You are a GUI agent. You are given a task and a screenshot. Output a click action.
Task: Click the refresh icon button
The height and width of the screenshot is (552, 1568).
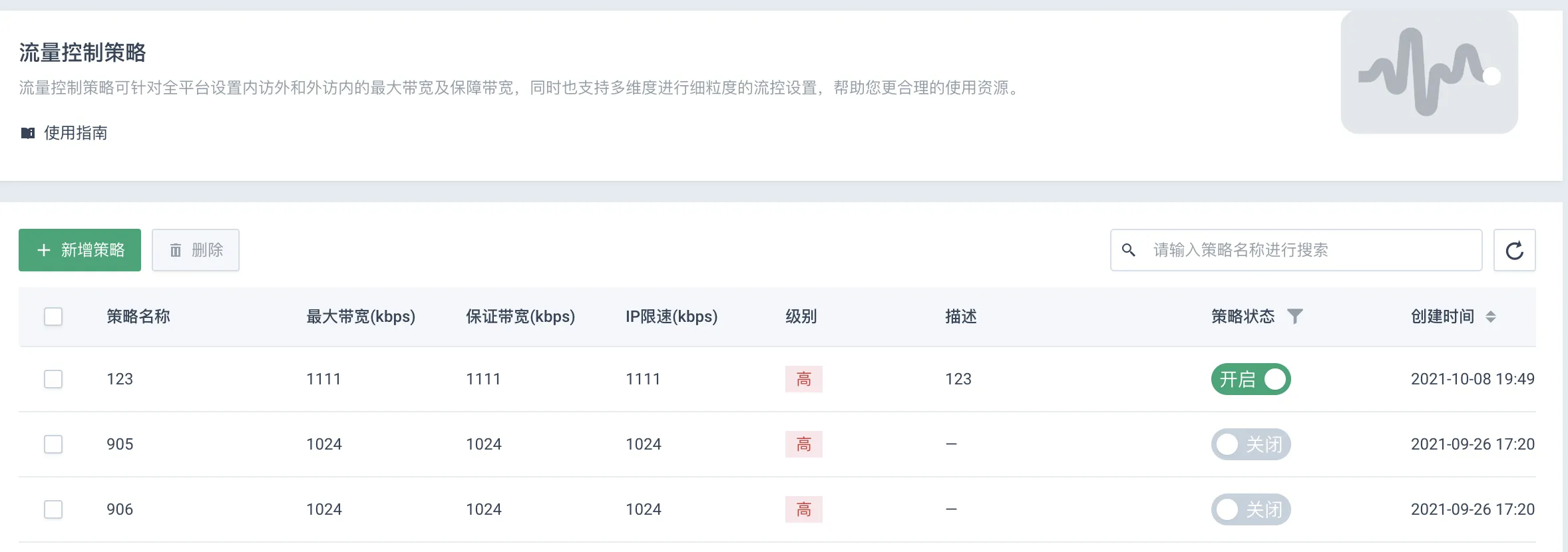1514,250
